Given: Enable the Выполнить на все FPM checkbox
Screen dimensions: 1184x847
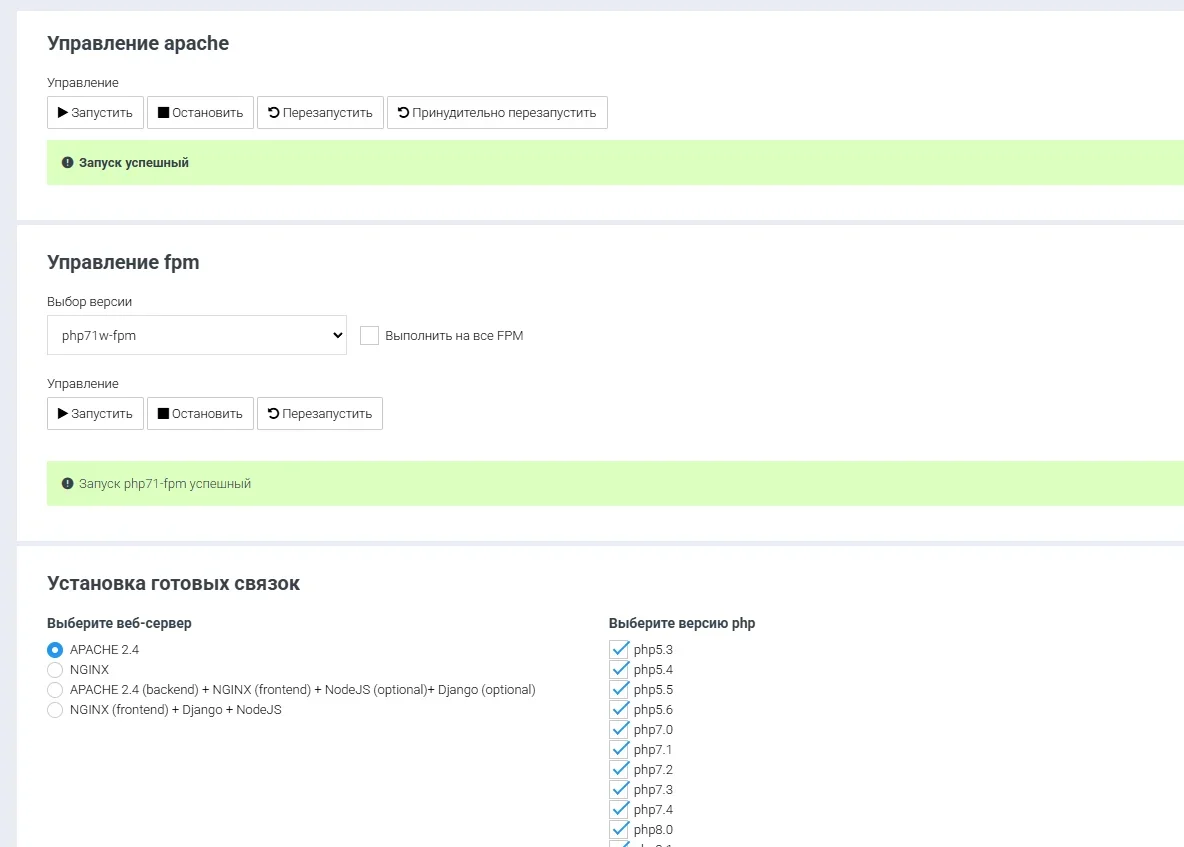Looking at the screenshot, I should pos(369,336).
